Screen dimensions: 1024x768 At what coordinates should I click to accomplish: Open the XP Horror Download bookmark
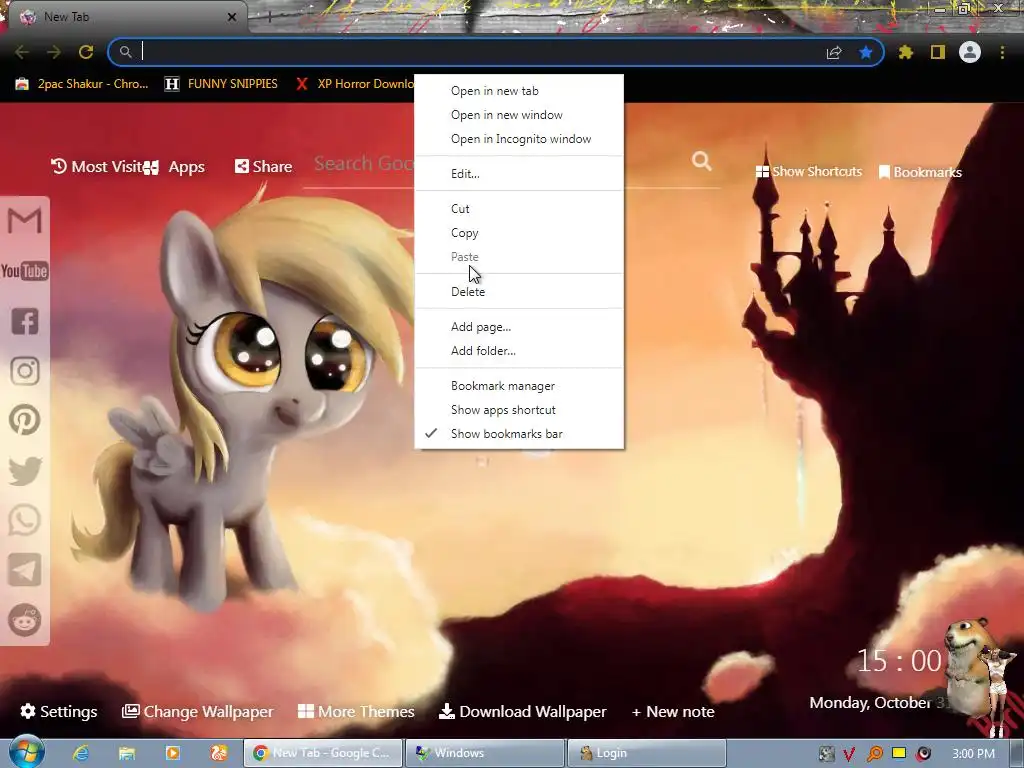point(353,84)
